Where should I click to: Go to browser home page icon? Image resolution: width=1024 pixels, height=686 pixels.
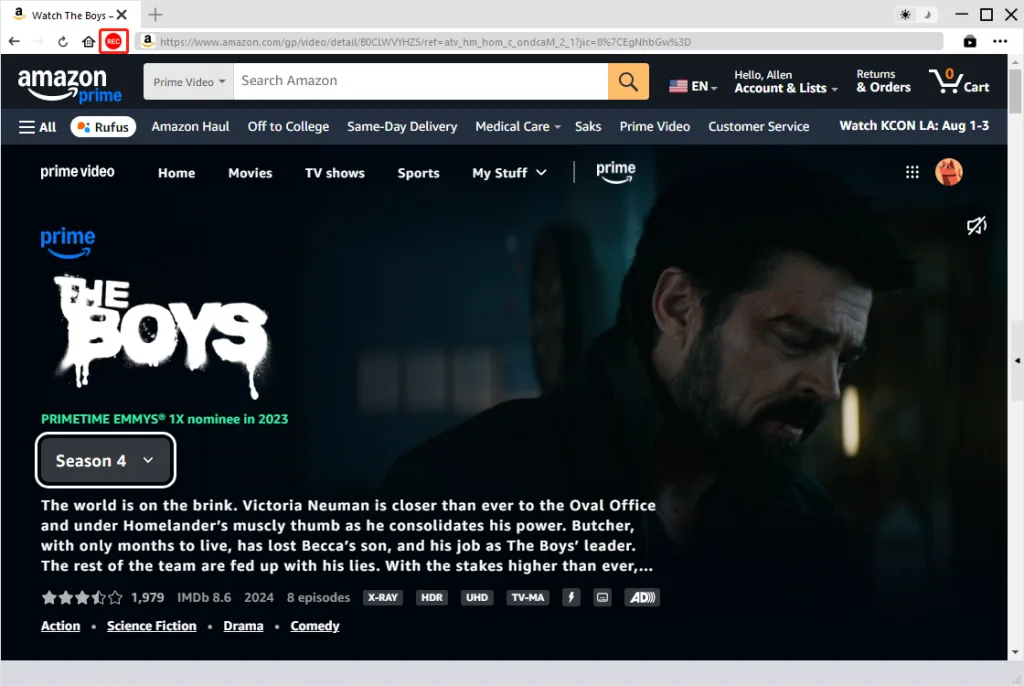point(88,42)
